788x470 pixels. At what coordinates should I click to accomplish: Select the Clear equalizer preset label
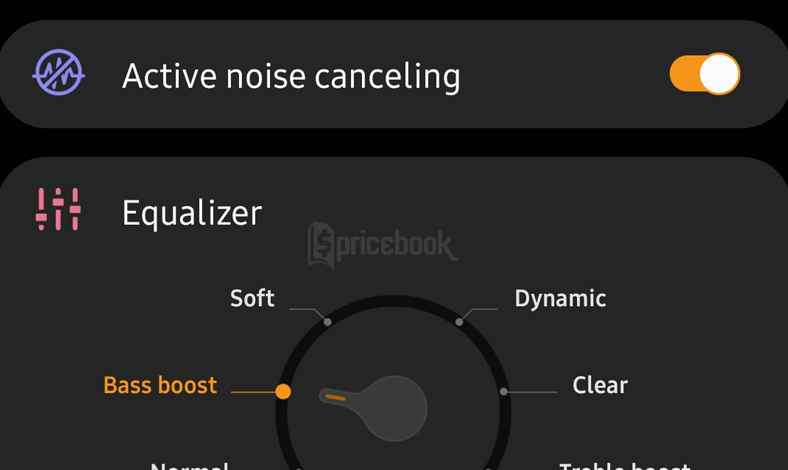point(600,385)
